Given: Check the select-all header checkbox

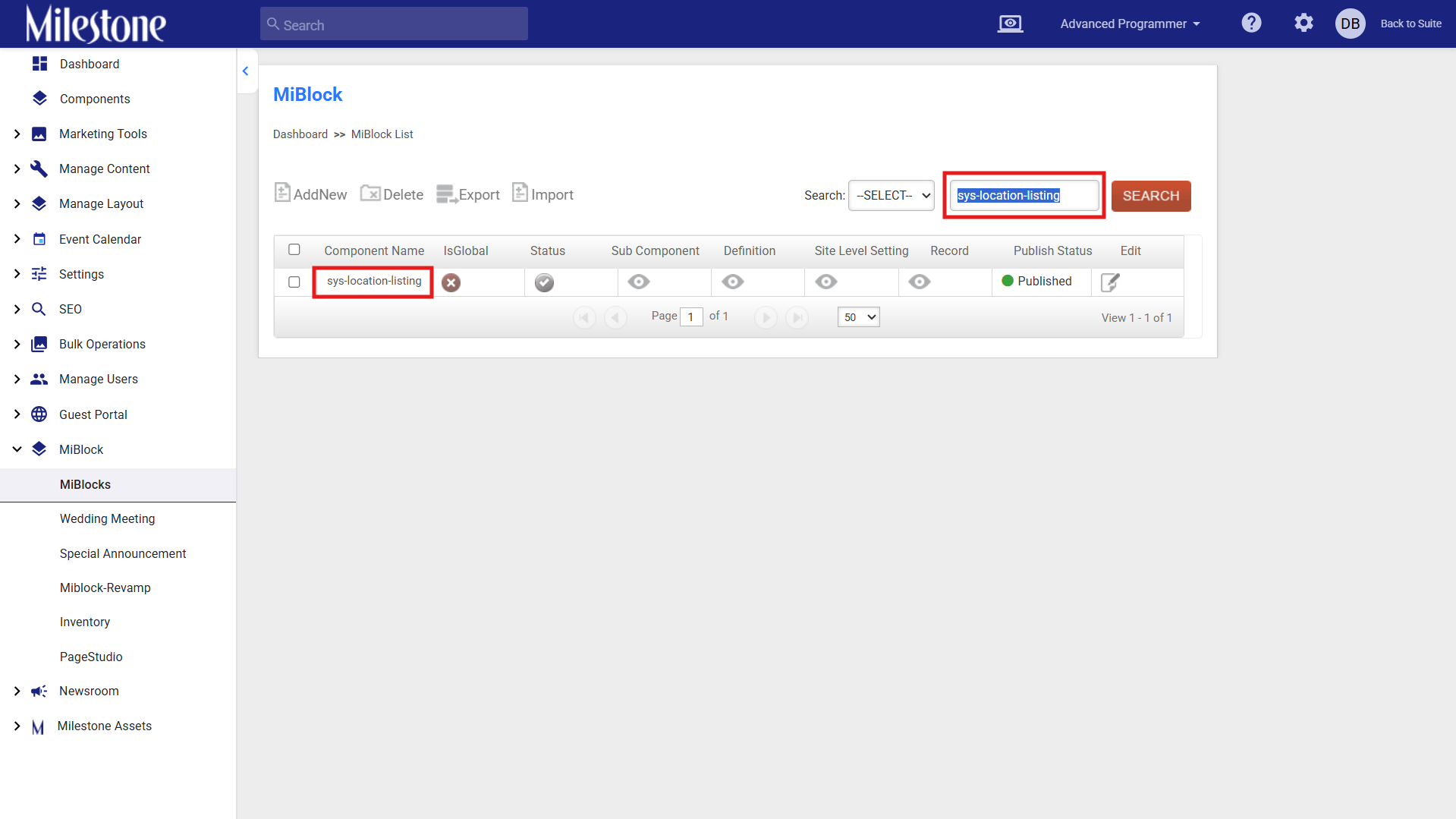Looking at the screenshot, I should tap(294, 249).
